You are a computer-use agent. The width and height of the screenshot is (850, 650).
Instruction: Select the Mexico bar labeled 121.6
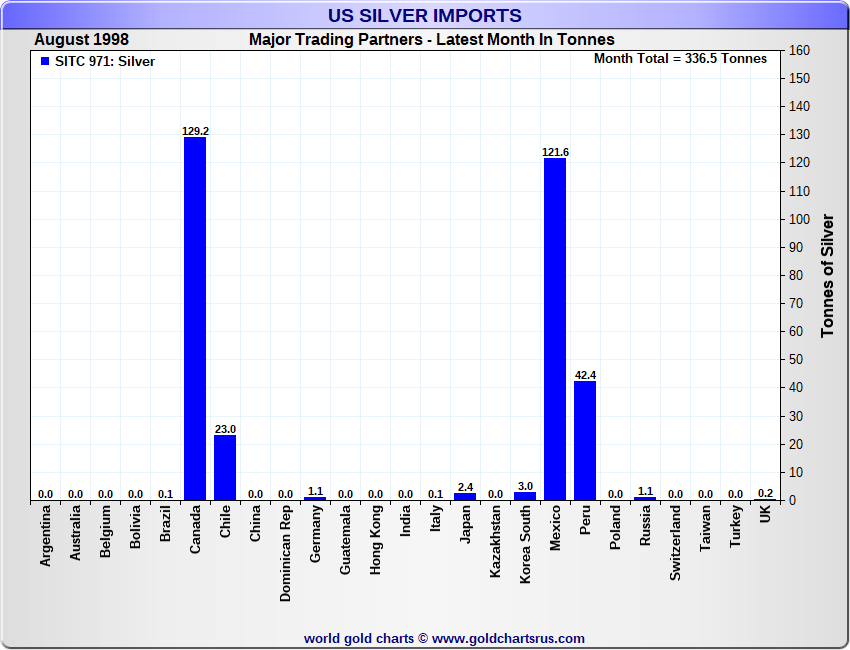pos(555,328)
